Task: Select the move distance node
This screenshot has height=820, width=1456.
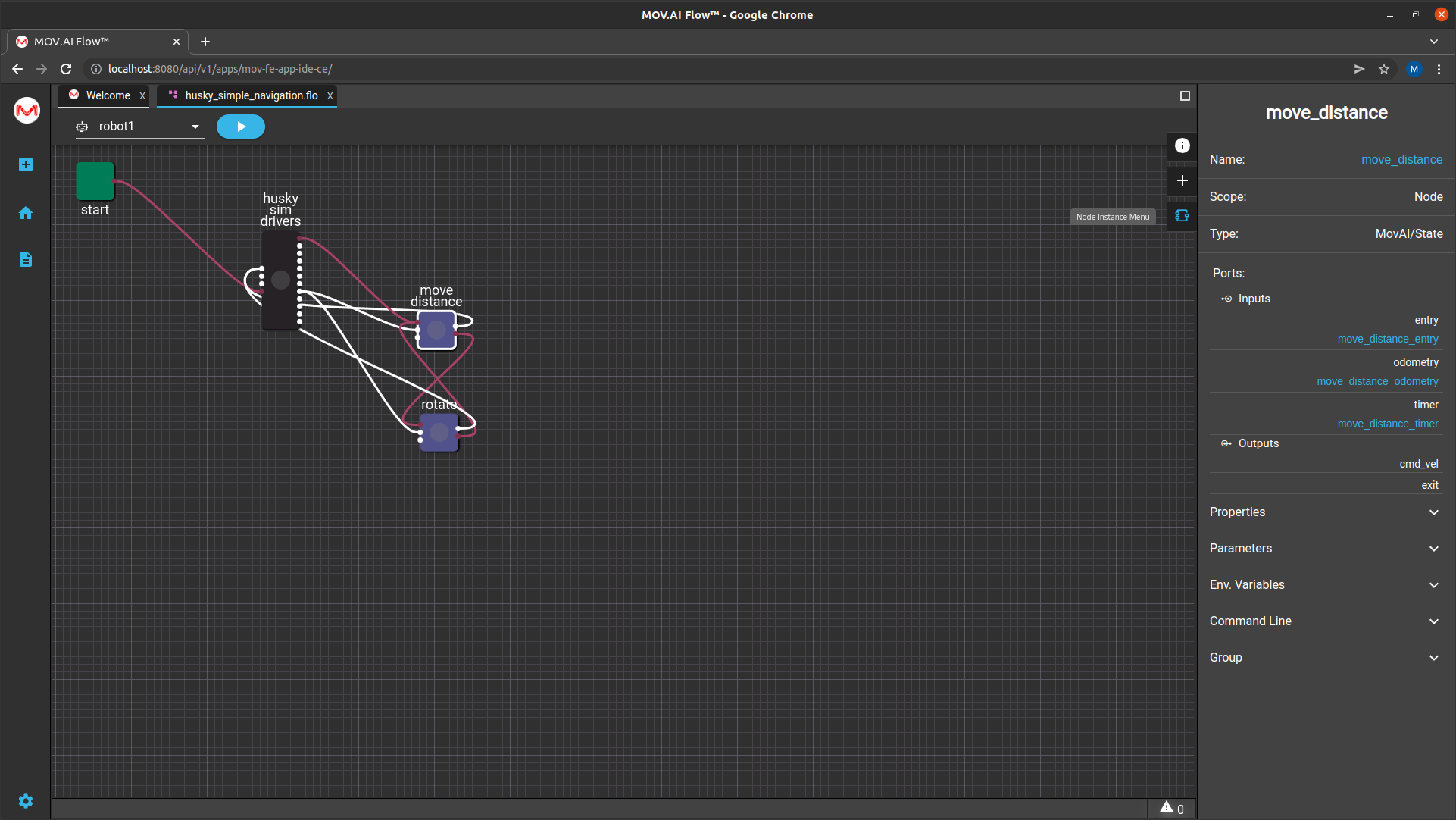Action: (x=436, y=330)
